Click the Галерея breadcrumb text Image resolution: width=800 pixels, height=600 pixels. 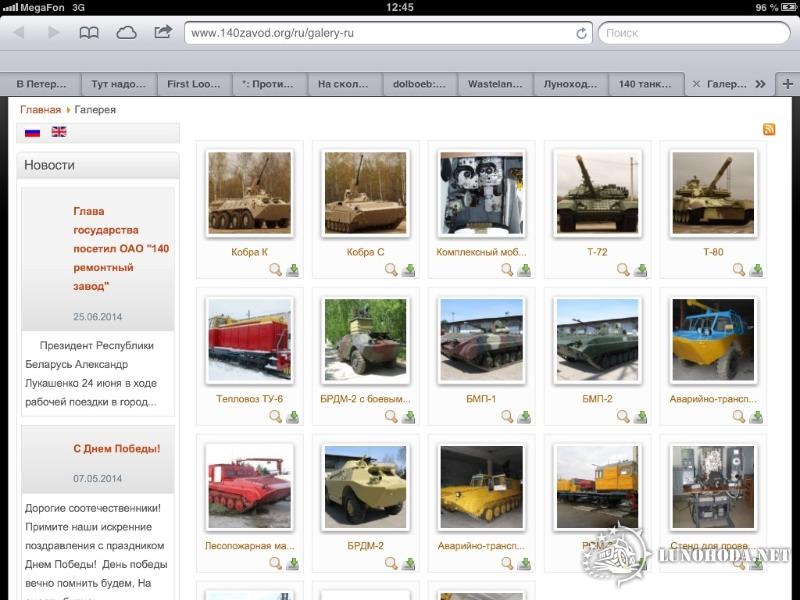coord(95,110)
